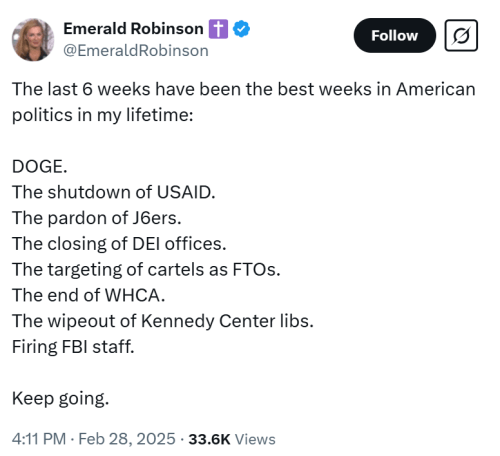This screenshot has height=456, width=500.
Task: Open the Grok explain-post icon
Action: 461,35
